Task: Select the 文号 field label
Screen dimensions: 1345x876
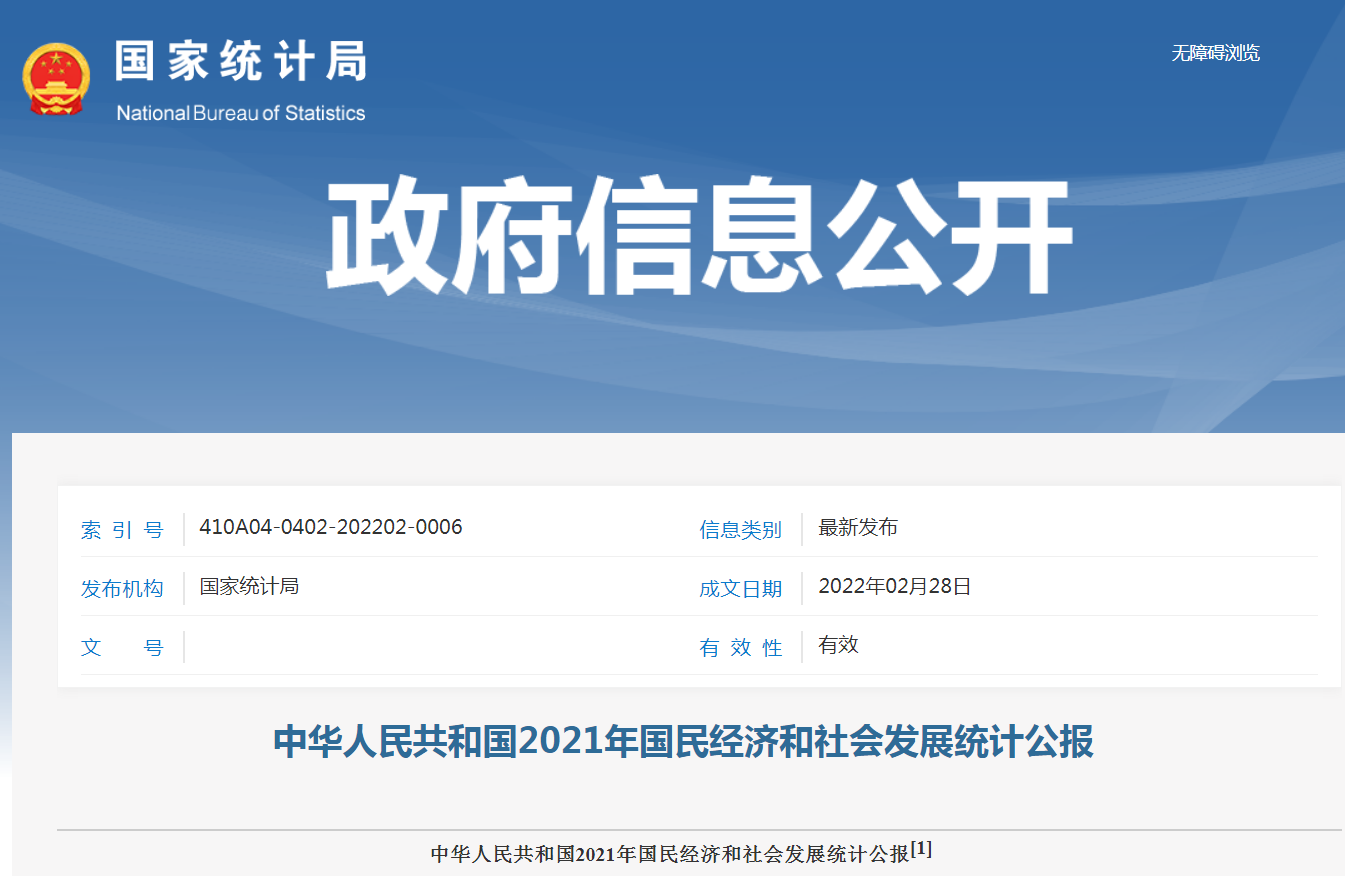Action: (124, 647)
